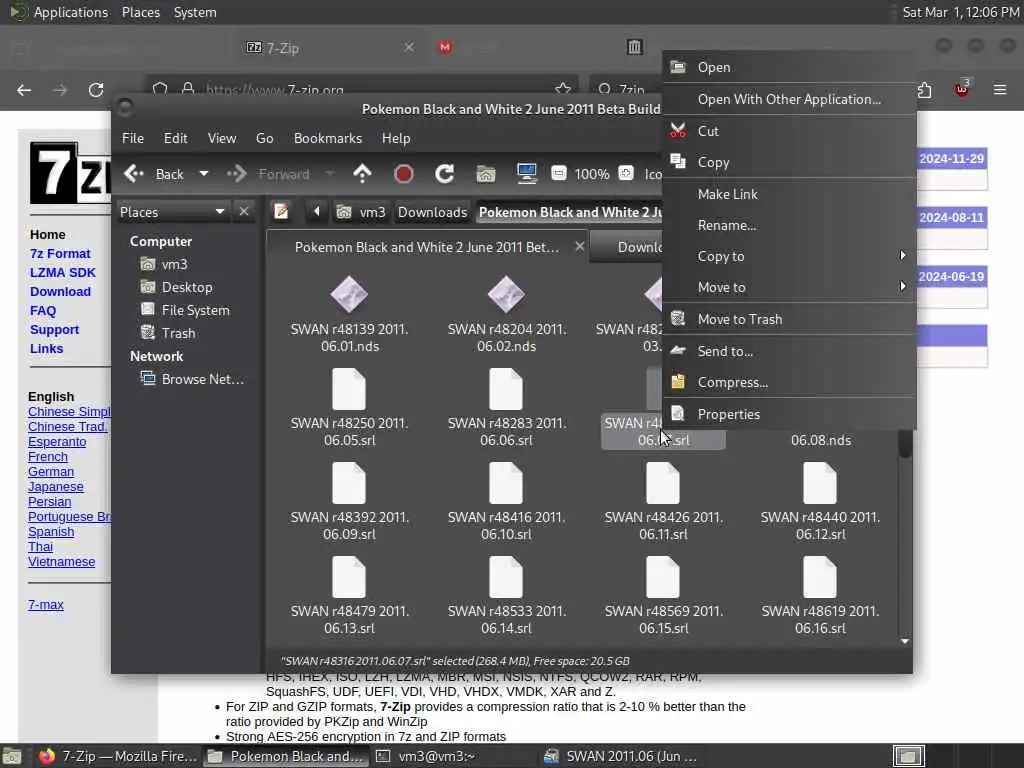Open Download link on 7-Zip page
Viewport: 1024px width, 768px height.
tap(60, 291)
